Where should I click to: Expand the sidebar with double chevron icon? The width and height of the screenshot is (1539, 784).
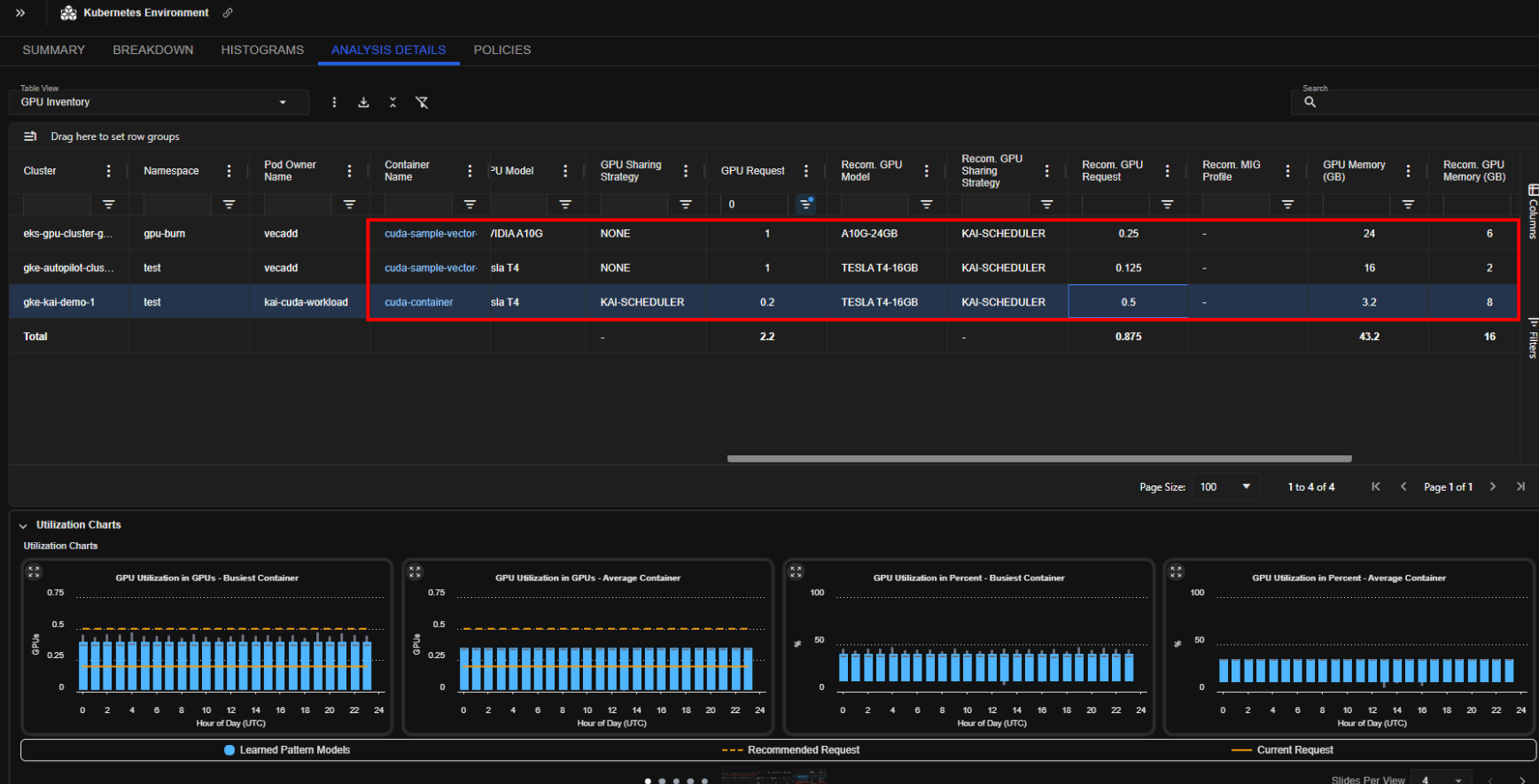tap(20, 13)
